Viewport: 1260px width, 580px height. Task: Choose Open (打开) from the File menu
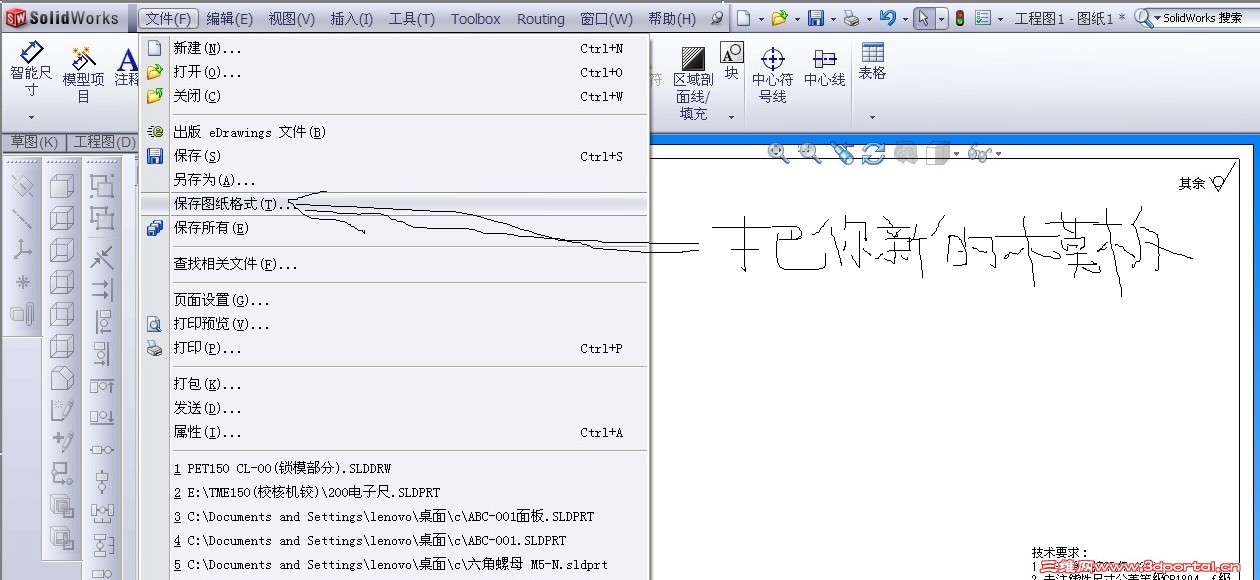394,72
